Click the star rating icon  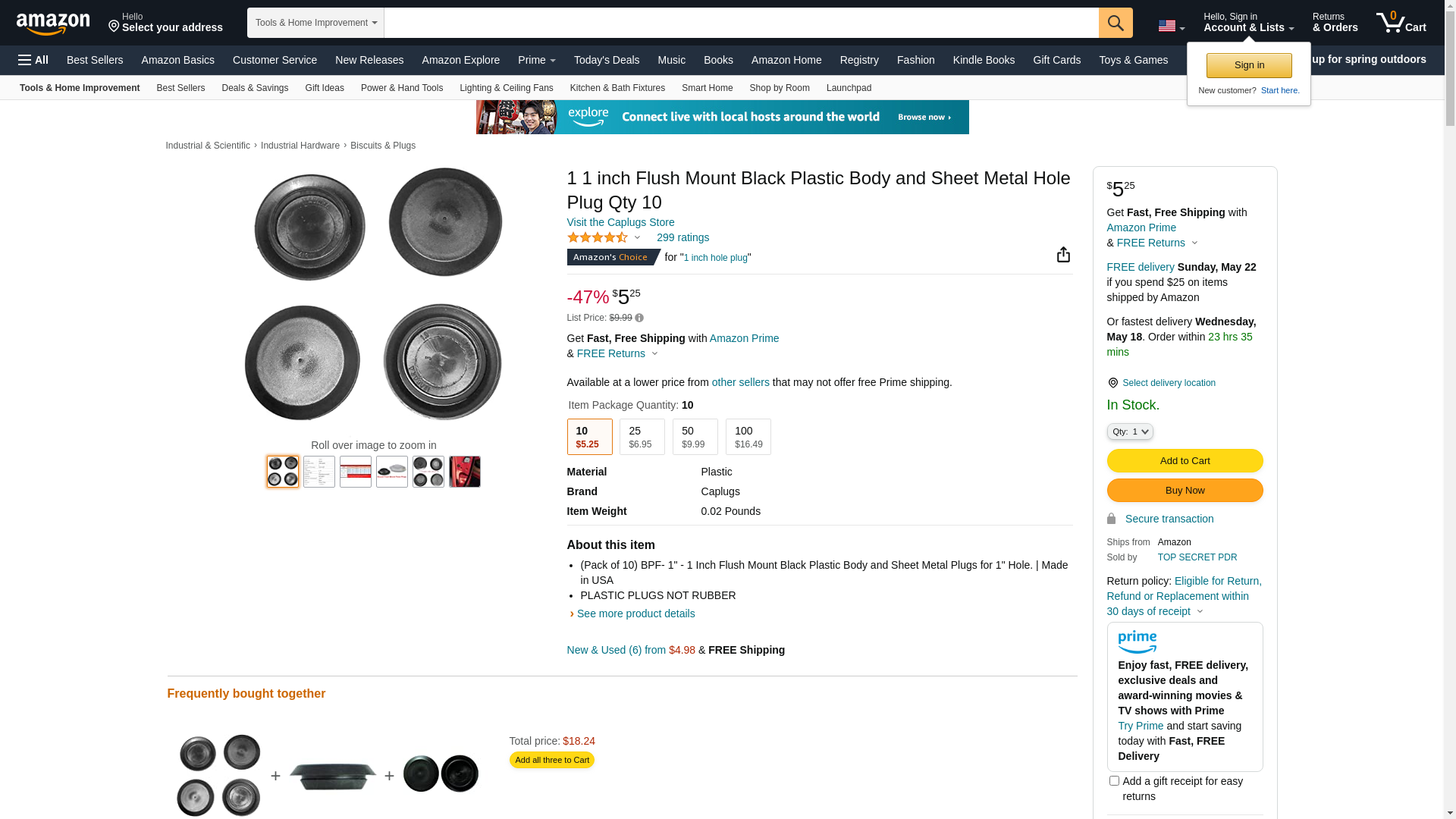598,237
